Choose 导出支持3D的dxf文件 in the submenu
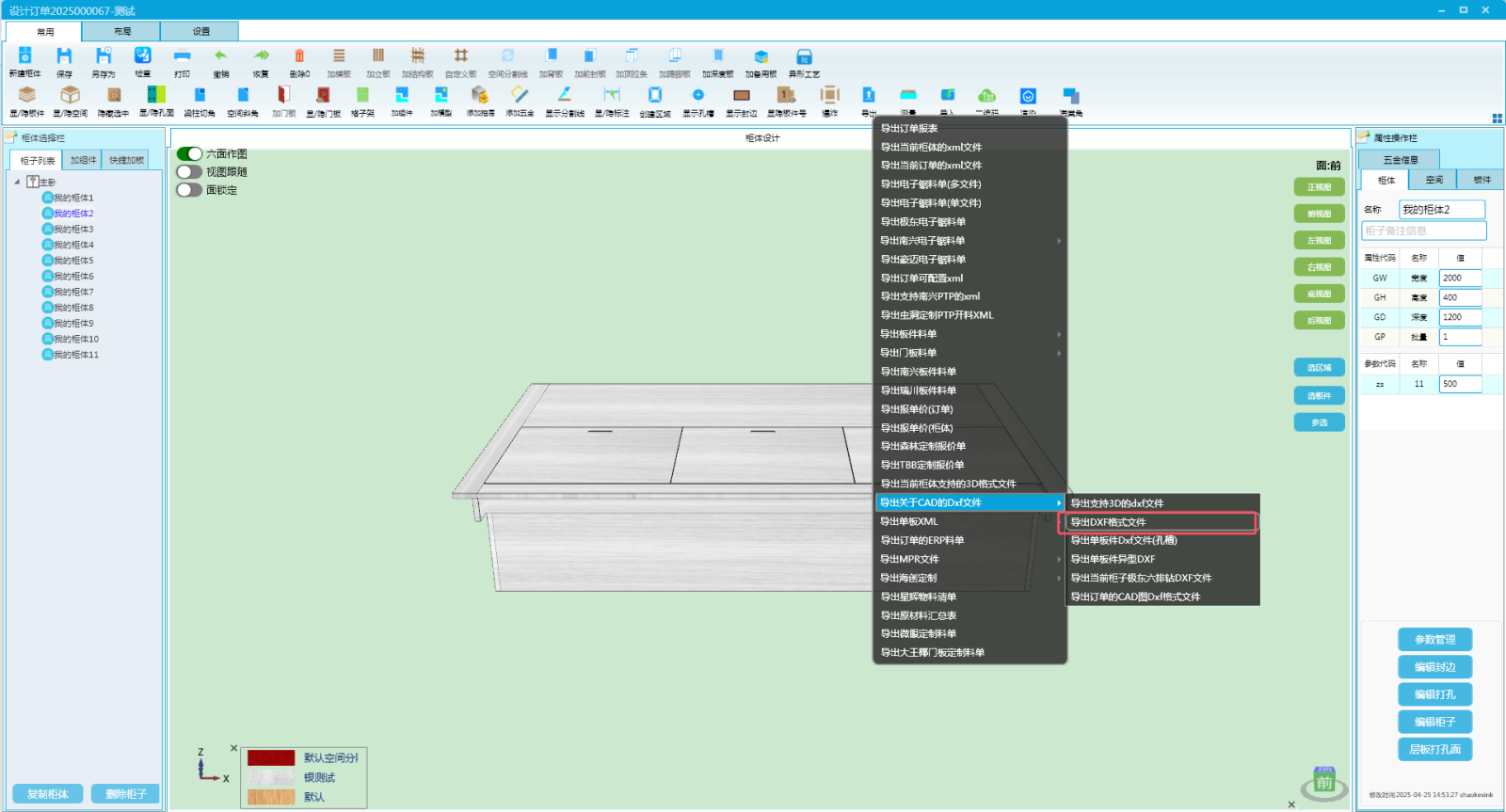The image size is (1506, 812). [x=1162, y=503]
